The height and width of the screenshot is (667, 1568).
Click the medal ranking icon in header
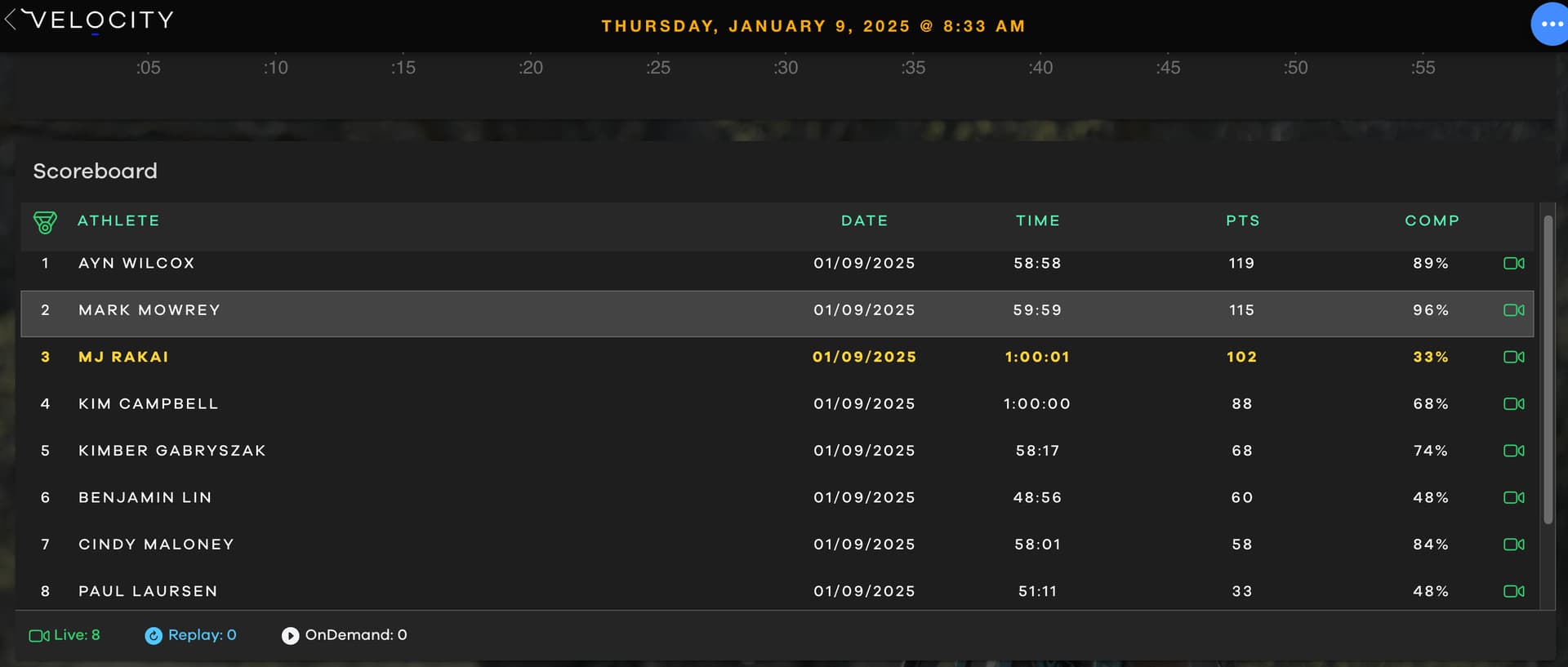[45, 222]
